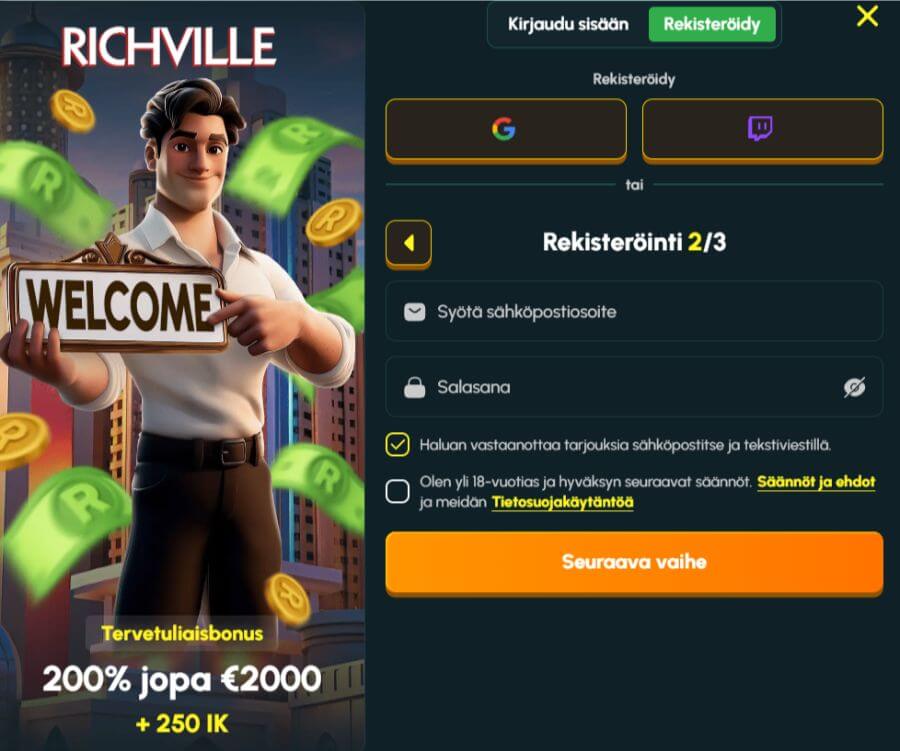This screenshot has width=900, height=751.
Task: Focus the Syötä sähköpostiosoite email field
Action: tap(634, 312)
